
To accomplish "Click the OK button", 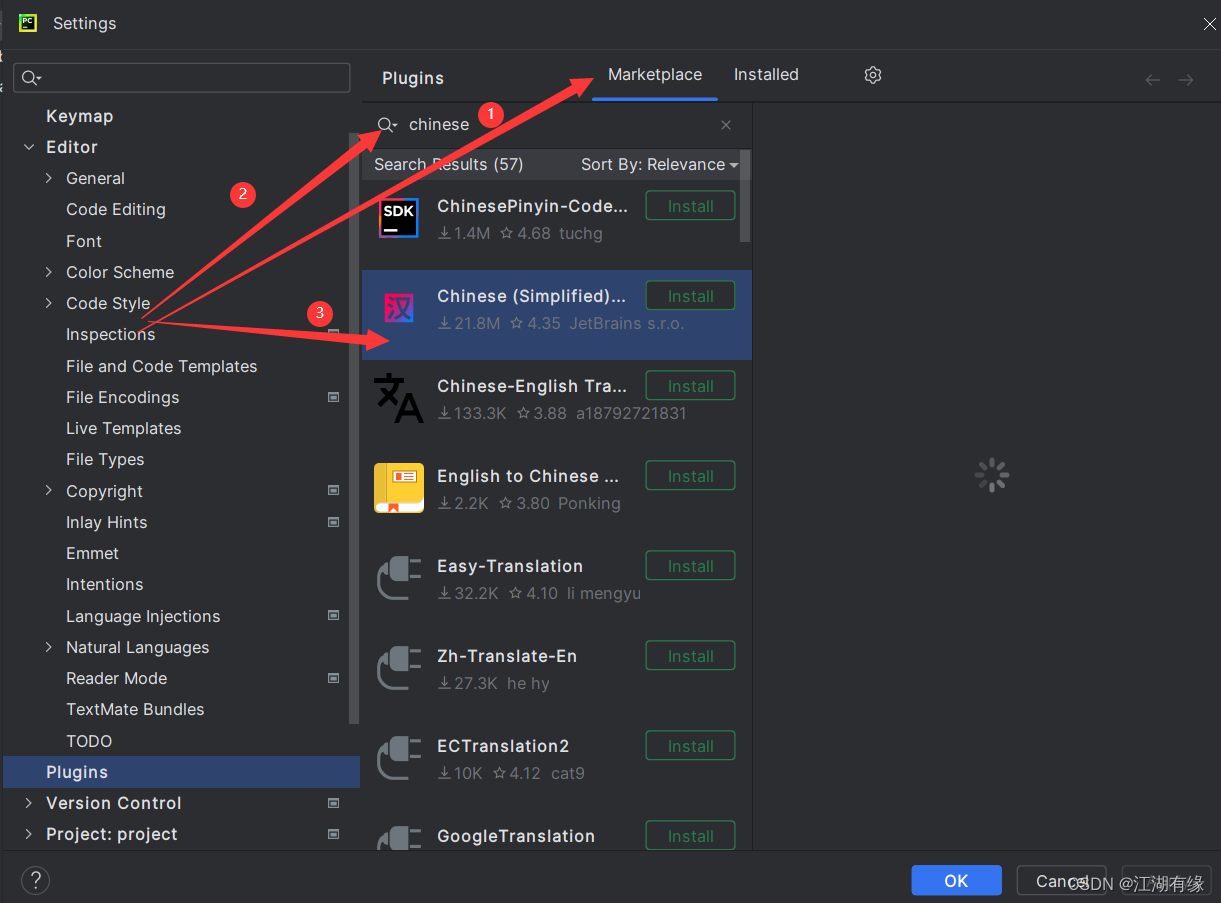I will (x=956, y=880).
